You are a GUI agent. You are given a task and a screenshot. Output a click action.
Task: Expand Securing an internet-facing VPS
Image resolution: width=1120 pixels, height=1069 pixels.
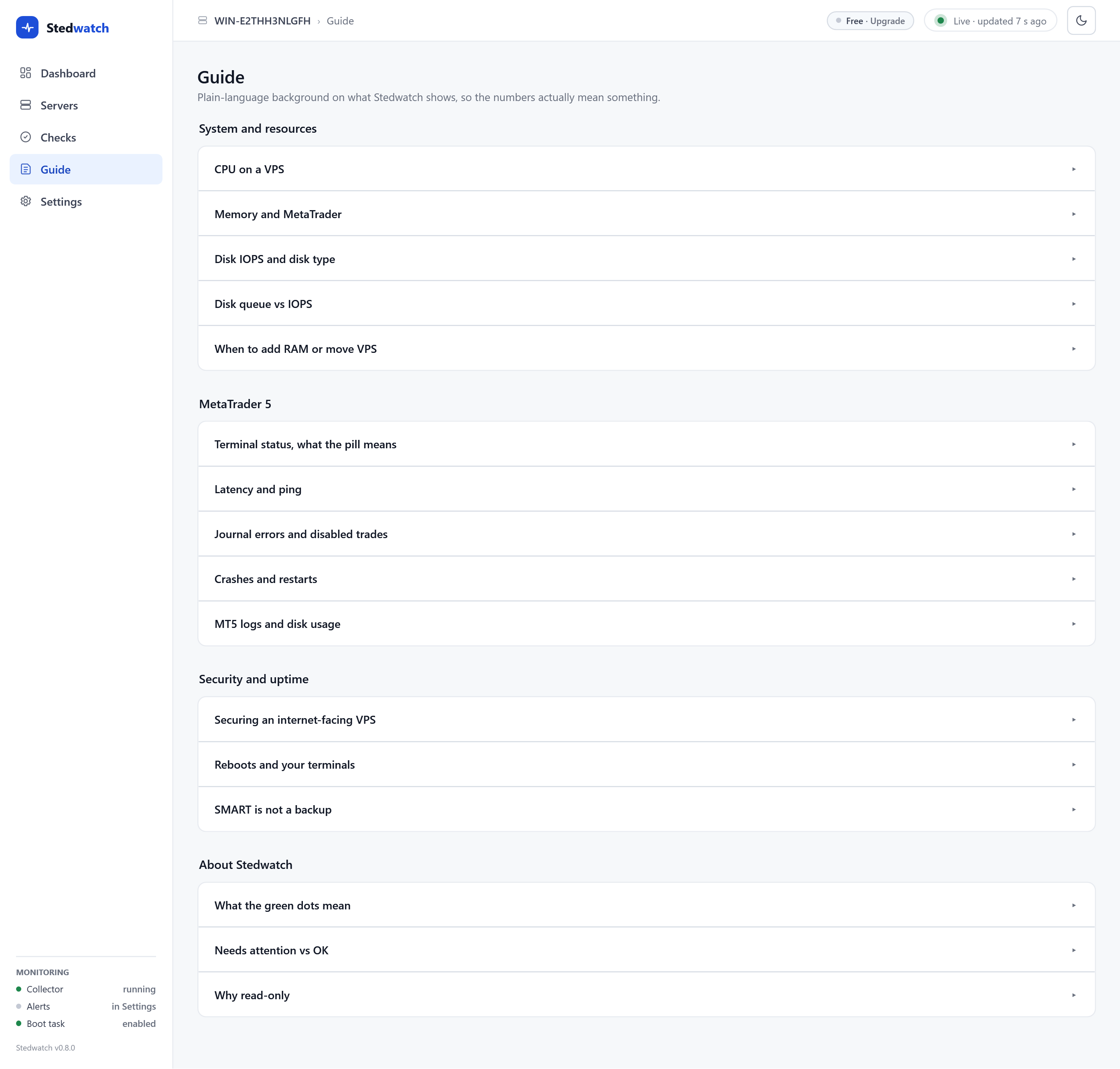tap(646, 720)
